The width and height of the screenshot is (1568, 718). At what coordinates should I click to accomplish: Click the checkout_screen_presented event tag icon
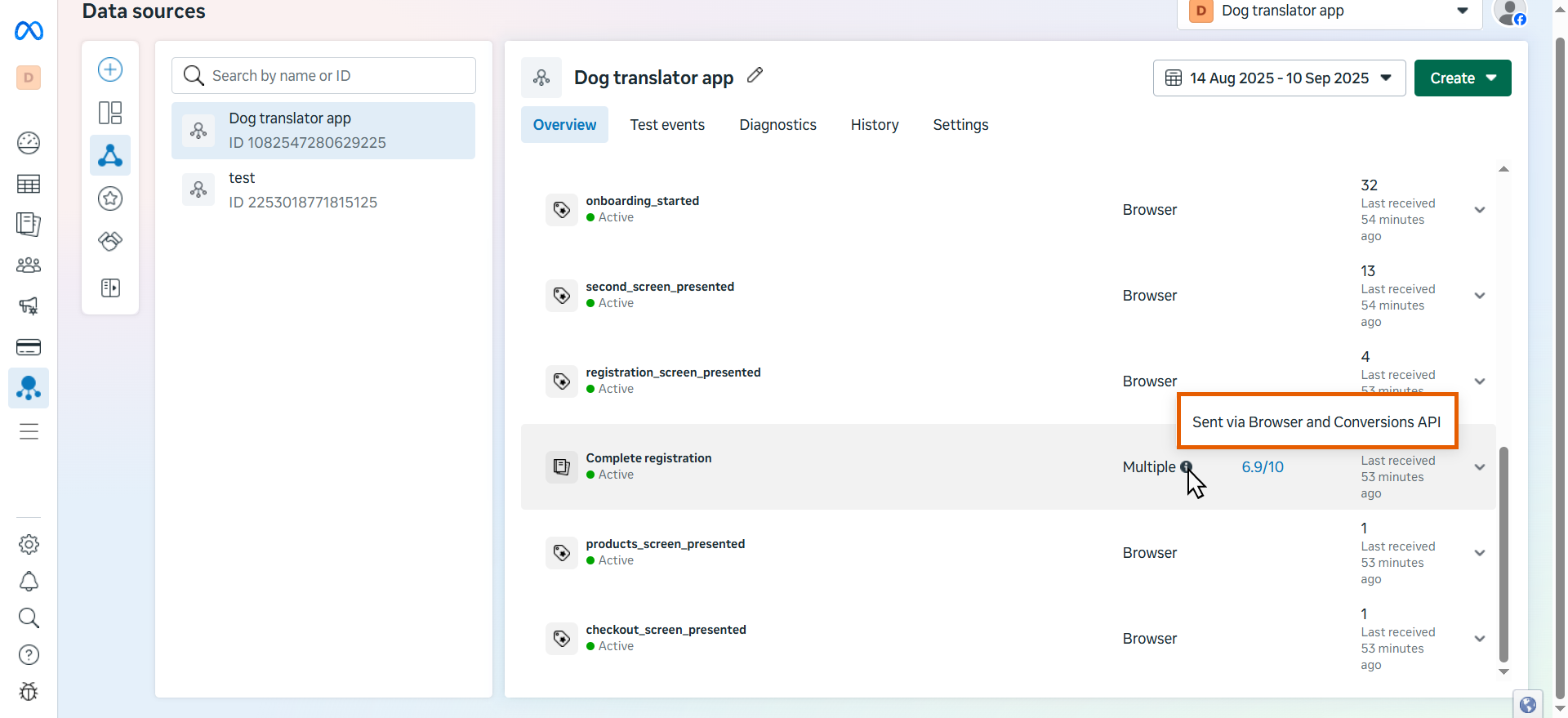click(562, 639)
